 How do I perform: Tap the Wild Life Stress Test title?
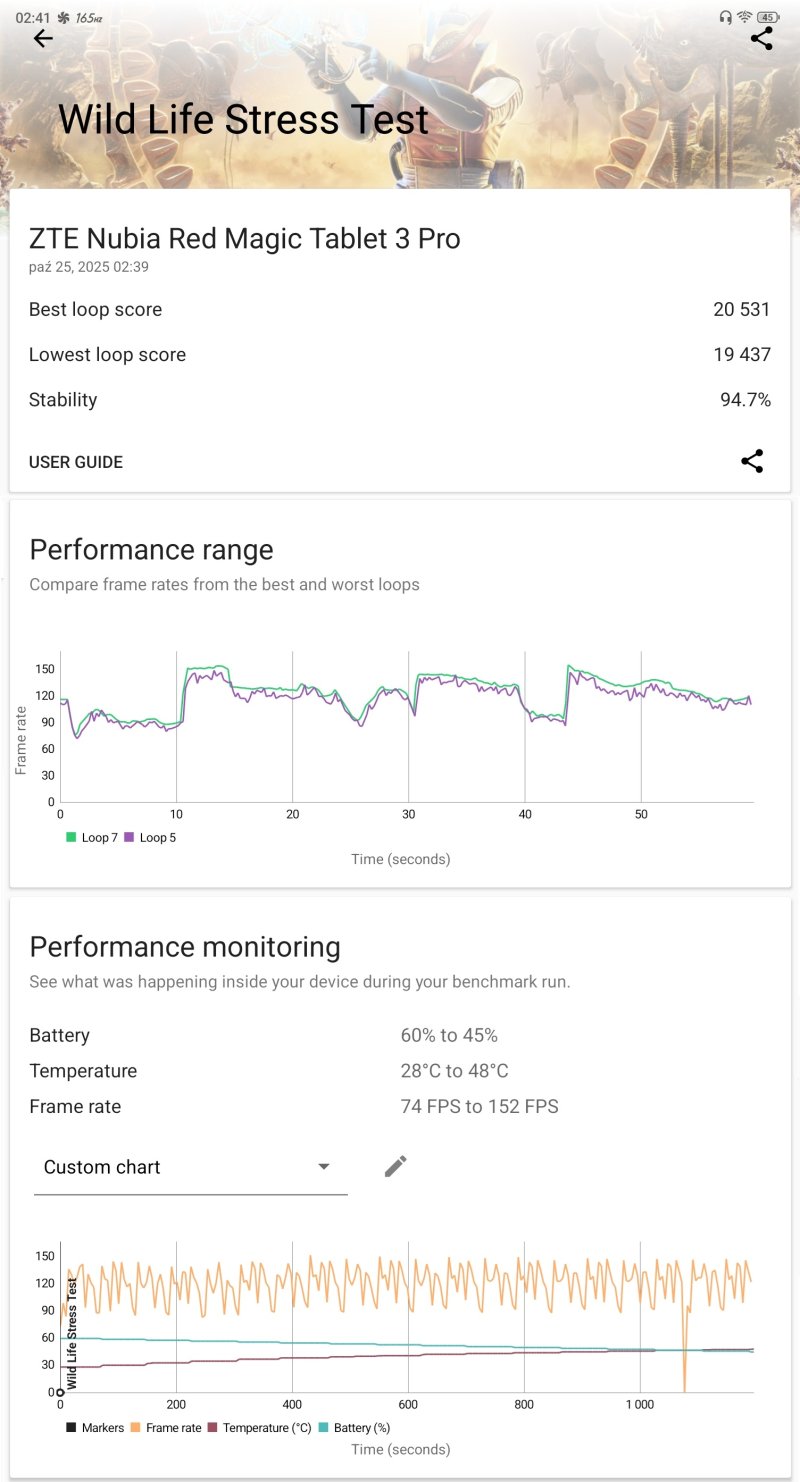point(243,120)
